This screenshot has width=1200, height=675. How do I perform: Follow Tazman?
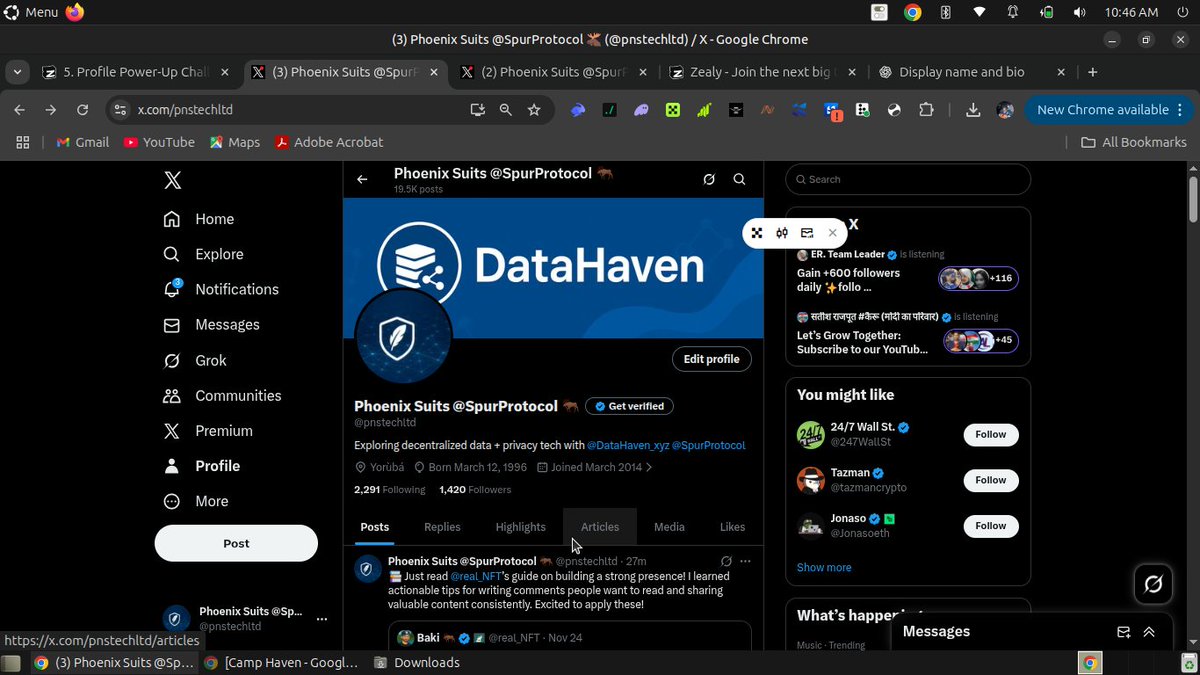point(991,480)
